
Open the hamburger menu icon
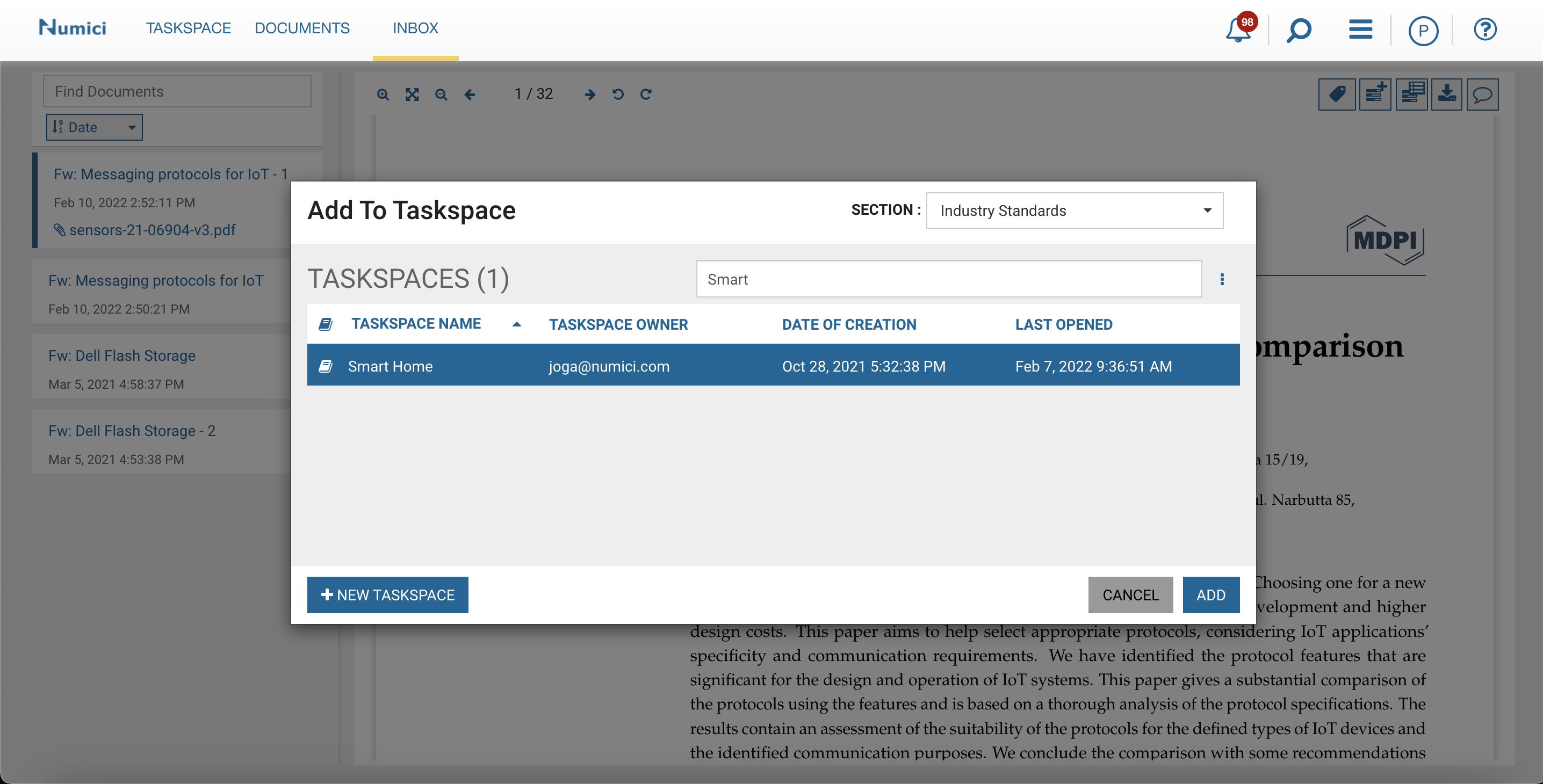pyautogui.click(x=1360, y=30)
